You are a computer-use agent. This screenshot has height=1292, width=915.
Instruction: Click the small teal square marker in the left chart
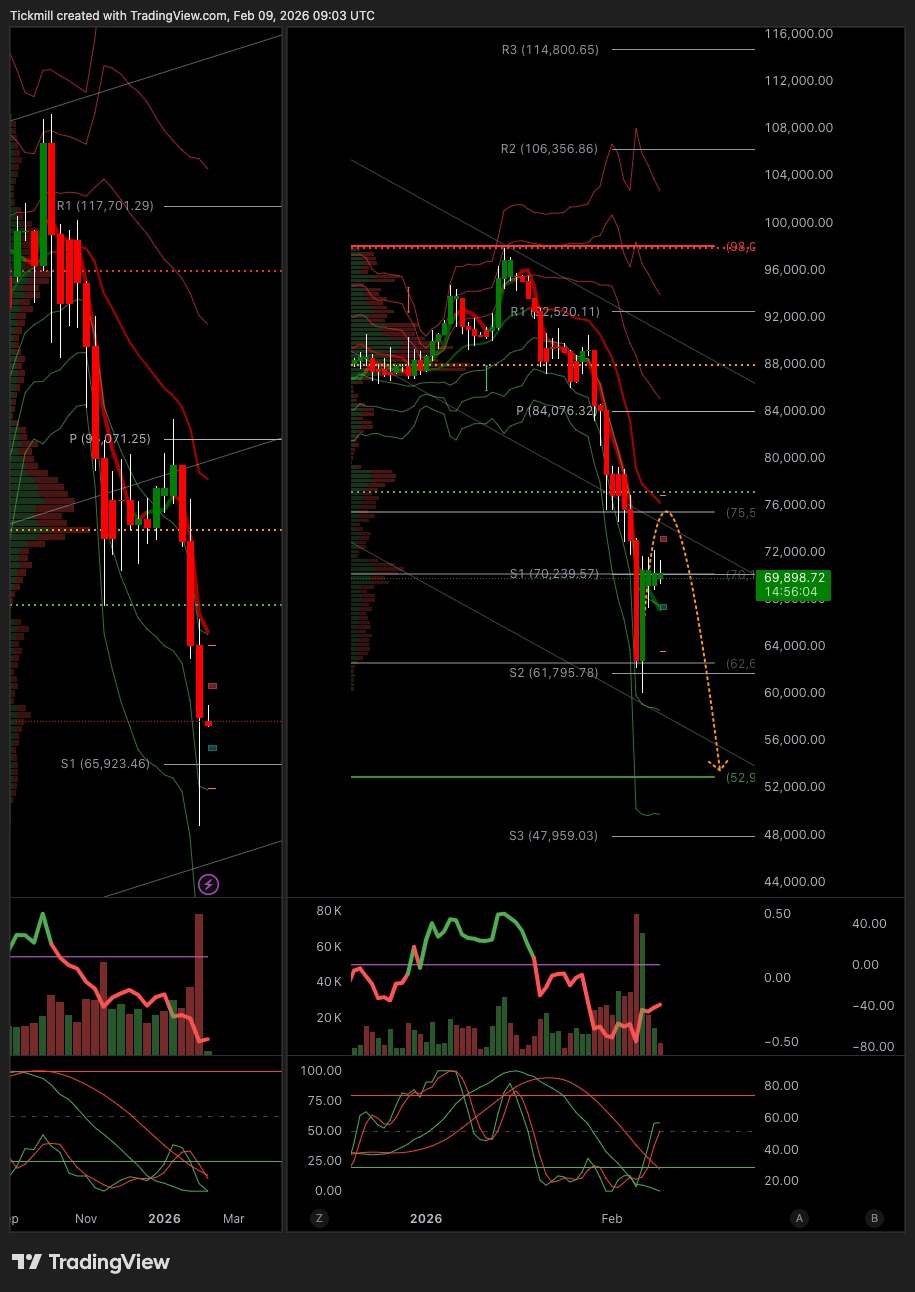click(212, 748)
